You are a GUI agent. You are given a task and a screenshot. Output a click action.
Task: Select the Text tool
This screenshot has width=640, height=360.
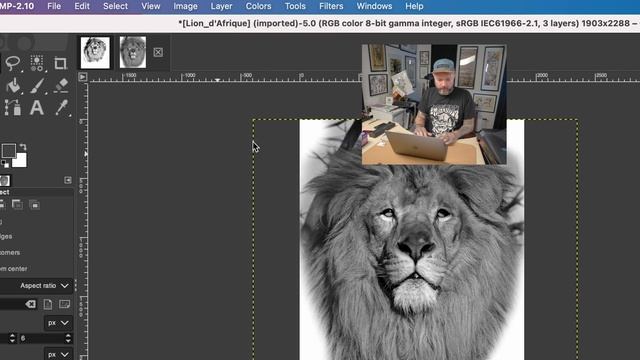click(x=37, y=108)
